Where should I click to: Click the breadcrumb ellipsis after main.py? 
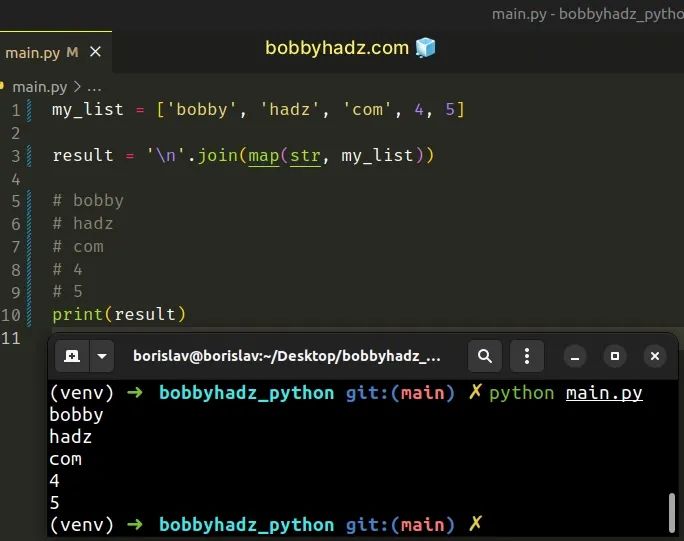94,88
